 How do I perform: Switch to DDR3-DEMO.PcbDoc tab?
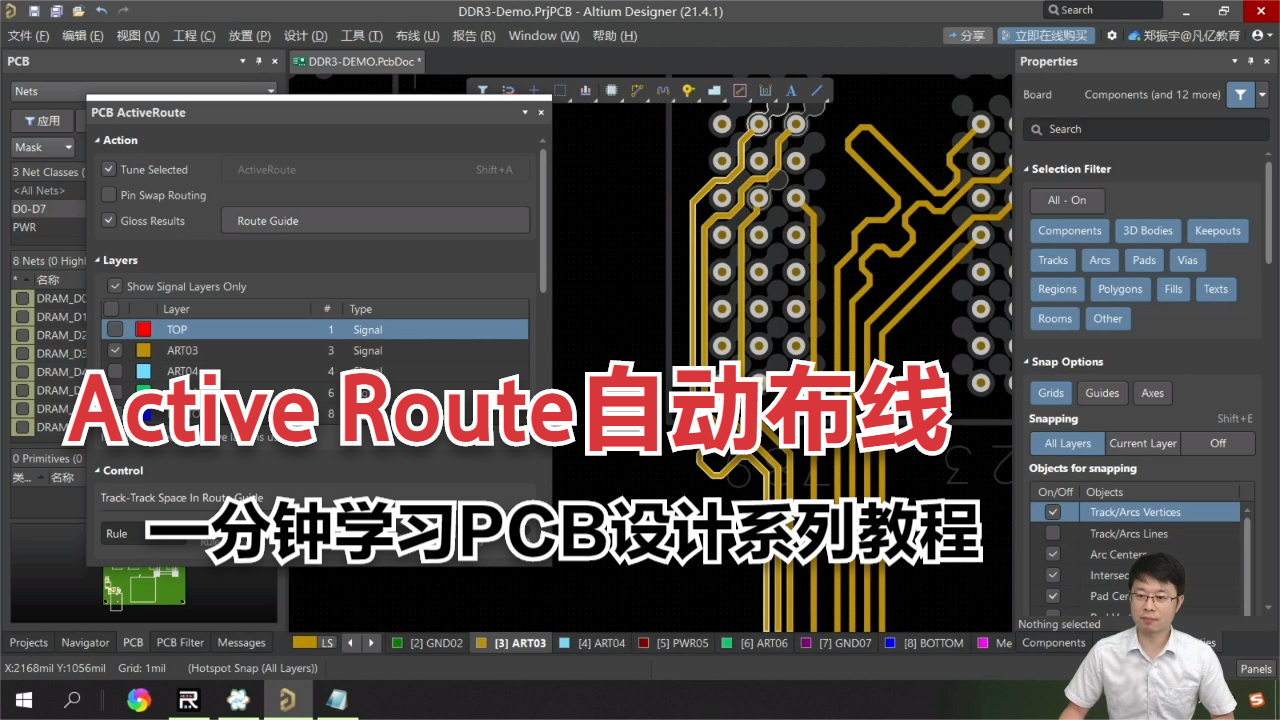[x=358, y=61]
